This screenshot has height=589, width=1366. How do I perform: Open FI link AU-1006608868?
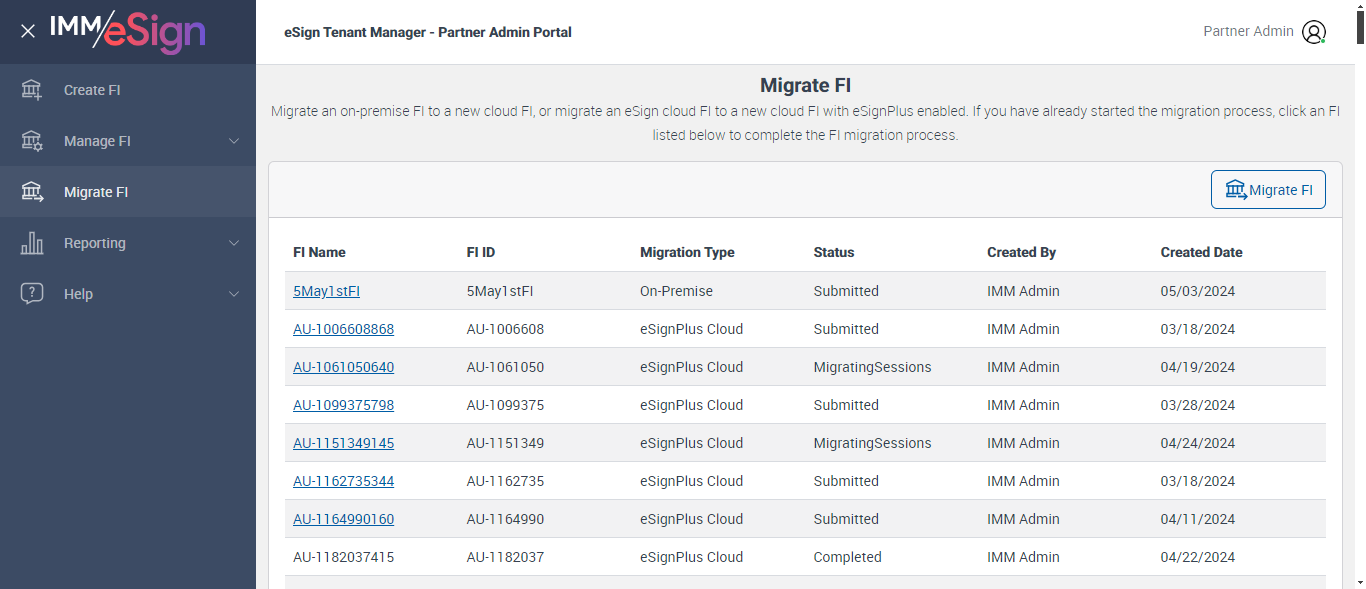click(343, 329)
